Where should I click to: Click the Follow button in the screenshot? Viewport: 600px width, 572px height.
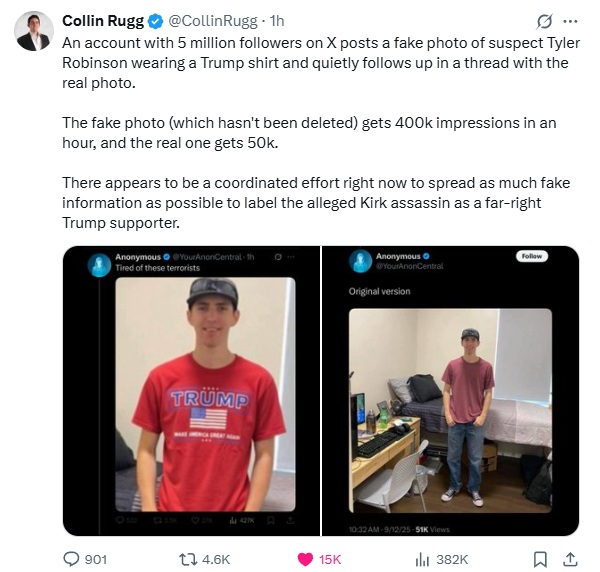click(532, 256)
